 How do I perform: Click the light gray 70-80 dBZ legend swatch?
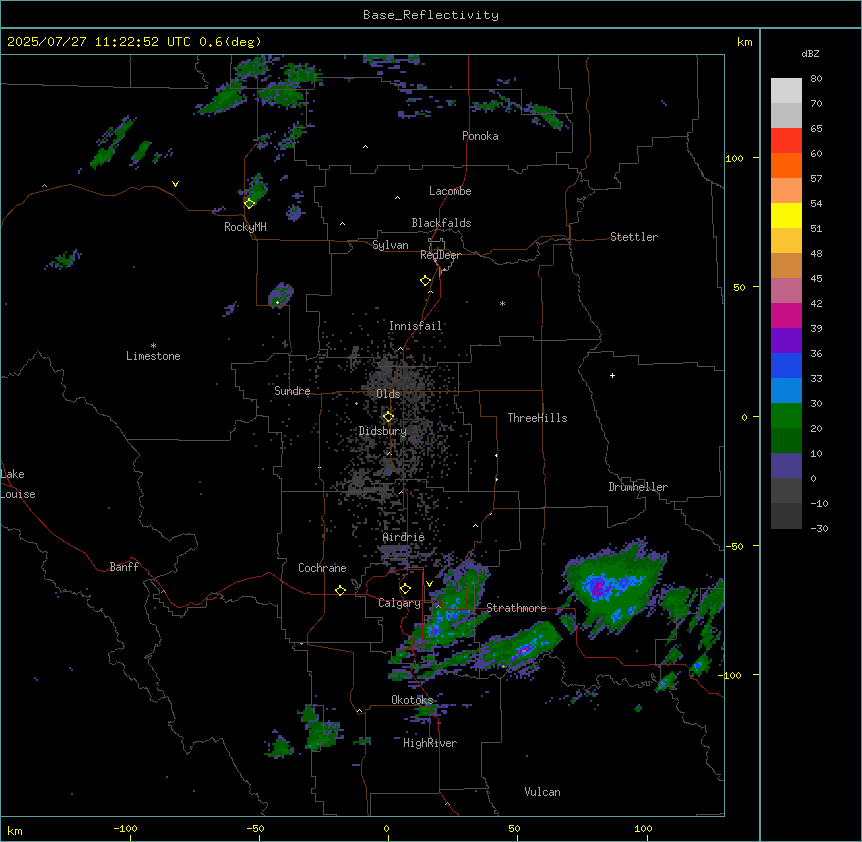786,91
